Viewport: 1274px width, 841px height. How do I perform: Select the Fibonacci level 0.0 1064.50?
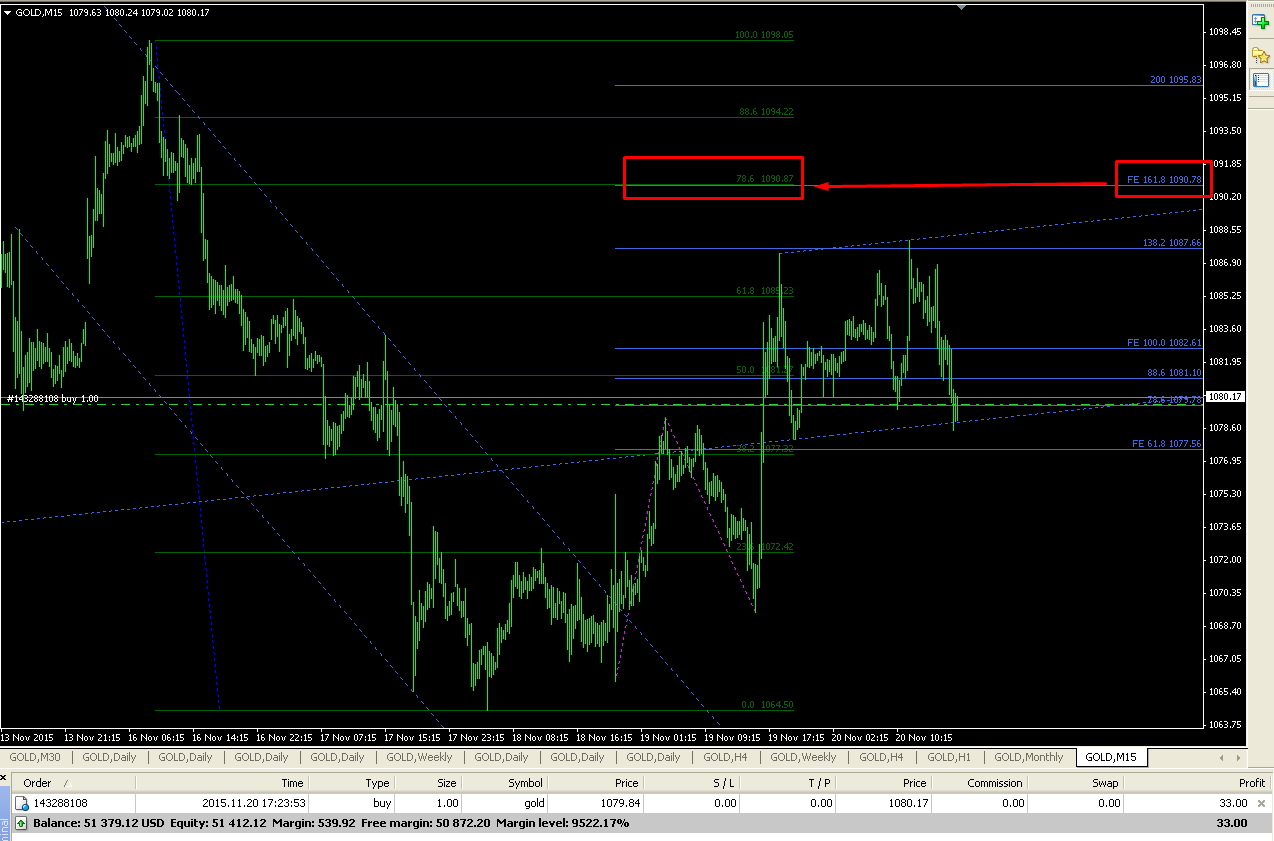point(767,705)
